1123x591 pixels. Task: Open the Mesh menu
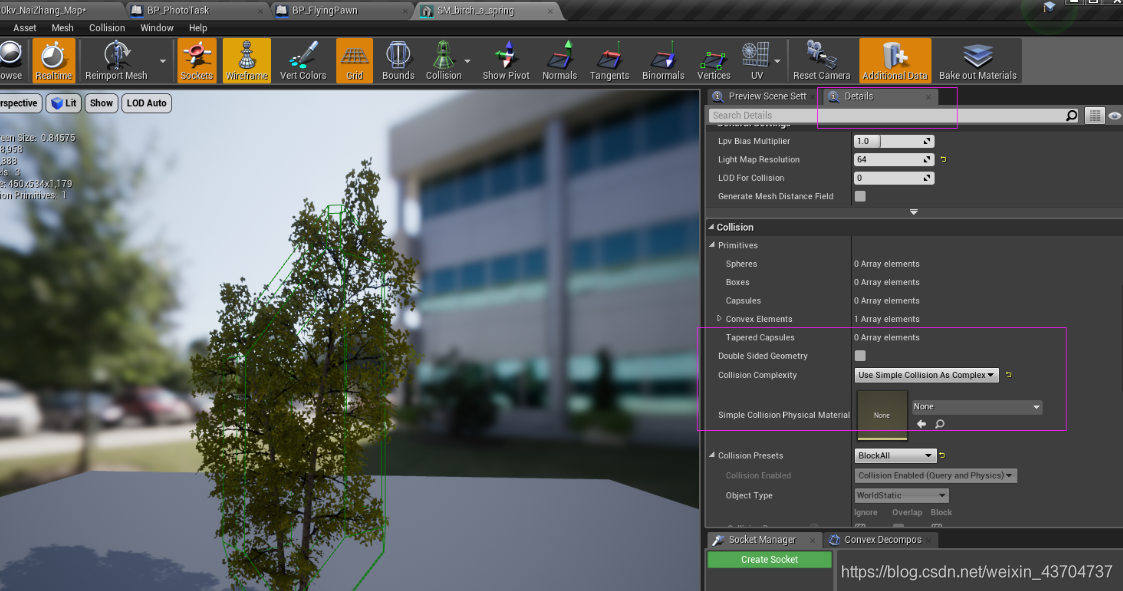coord(62,27)
